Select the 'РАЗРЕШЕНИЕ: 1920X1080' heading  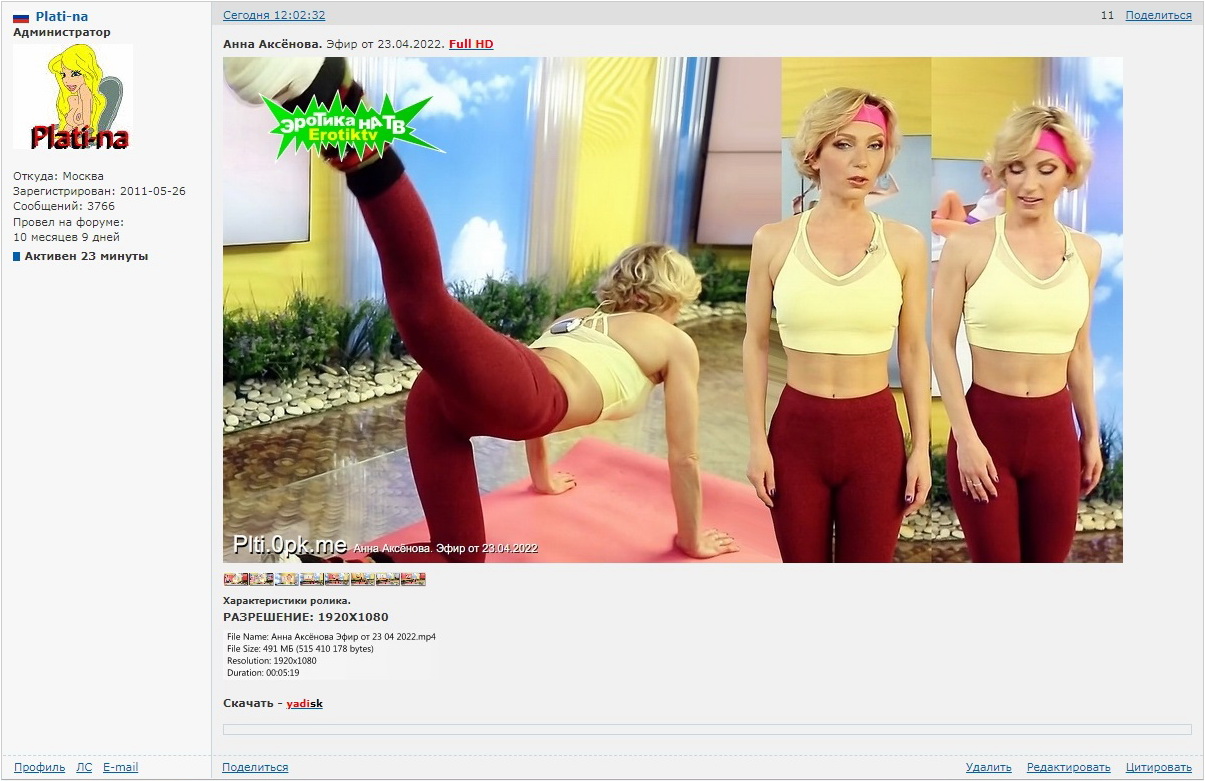click(306, 617)
